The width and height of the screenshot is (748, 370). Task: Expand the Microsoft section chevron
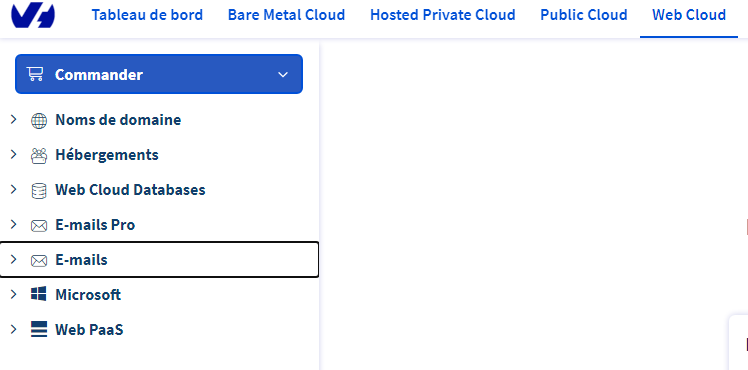[x=13, y=294]
